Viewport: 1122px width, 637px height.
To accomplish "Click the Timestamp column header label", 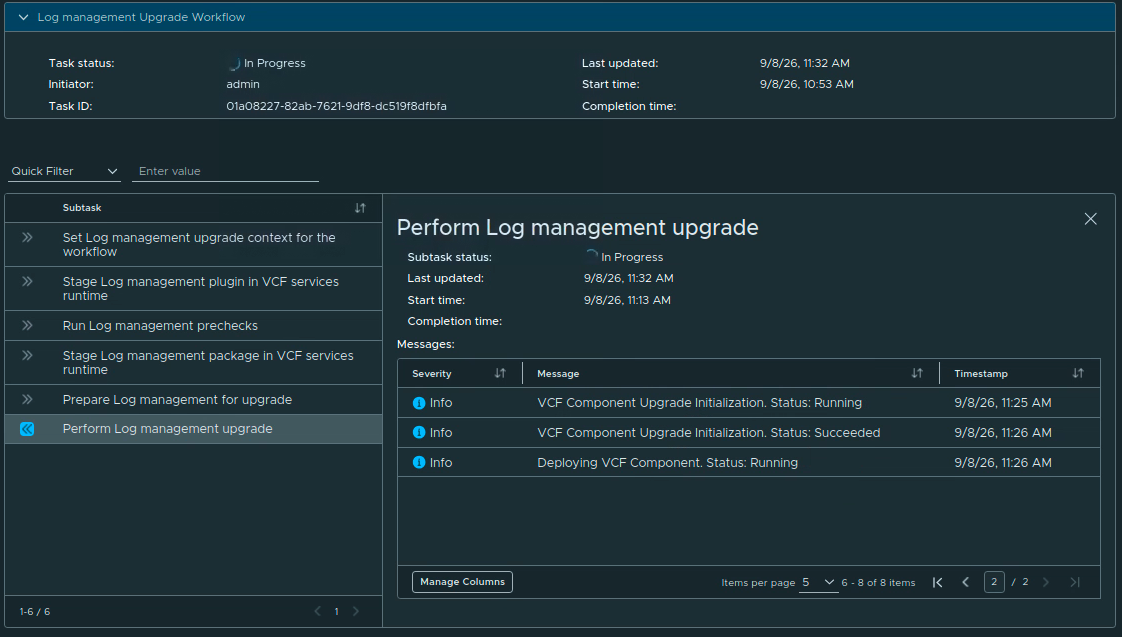I will (x=980, y=374).
